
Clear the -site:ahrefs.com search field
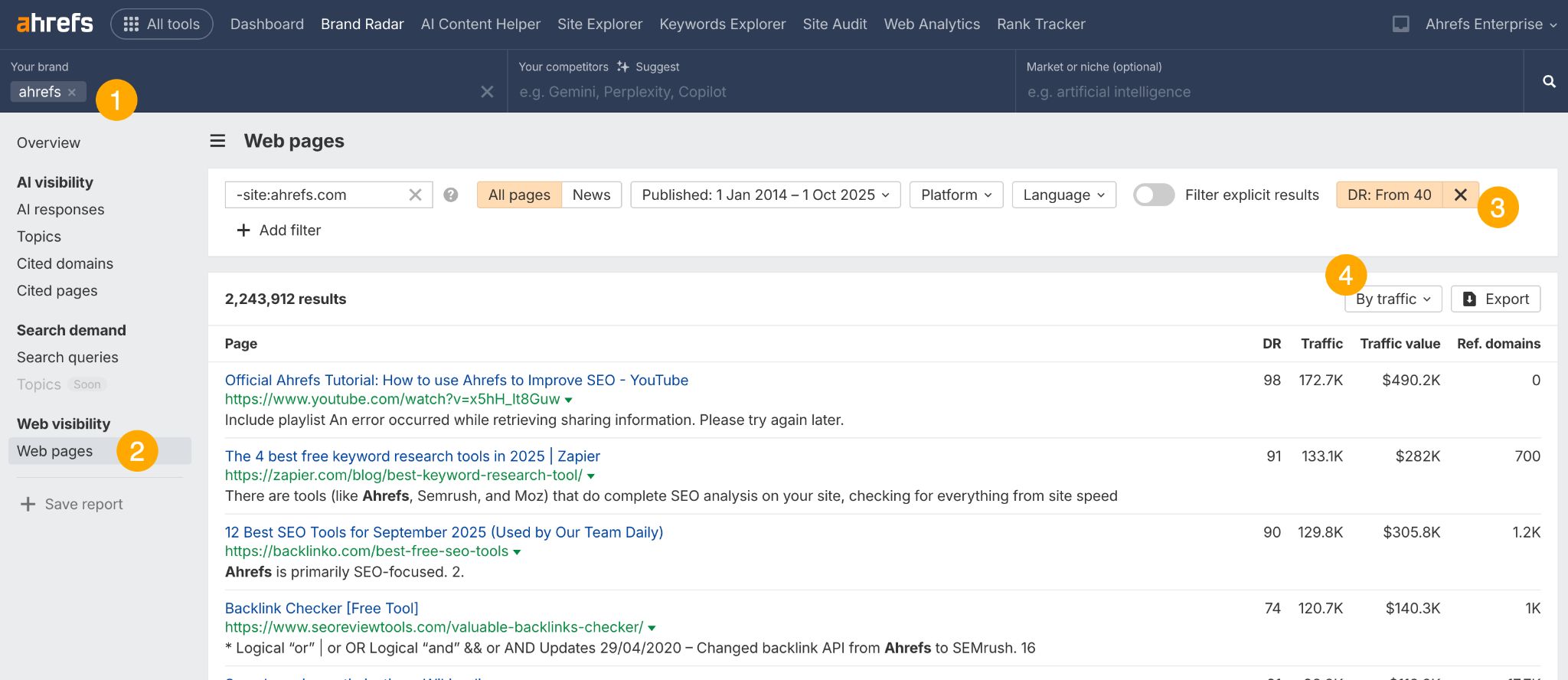point(415,195)
